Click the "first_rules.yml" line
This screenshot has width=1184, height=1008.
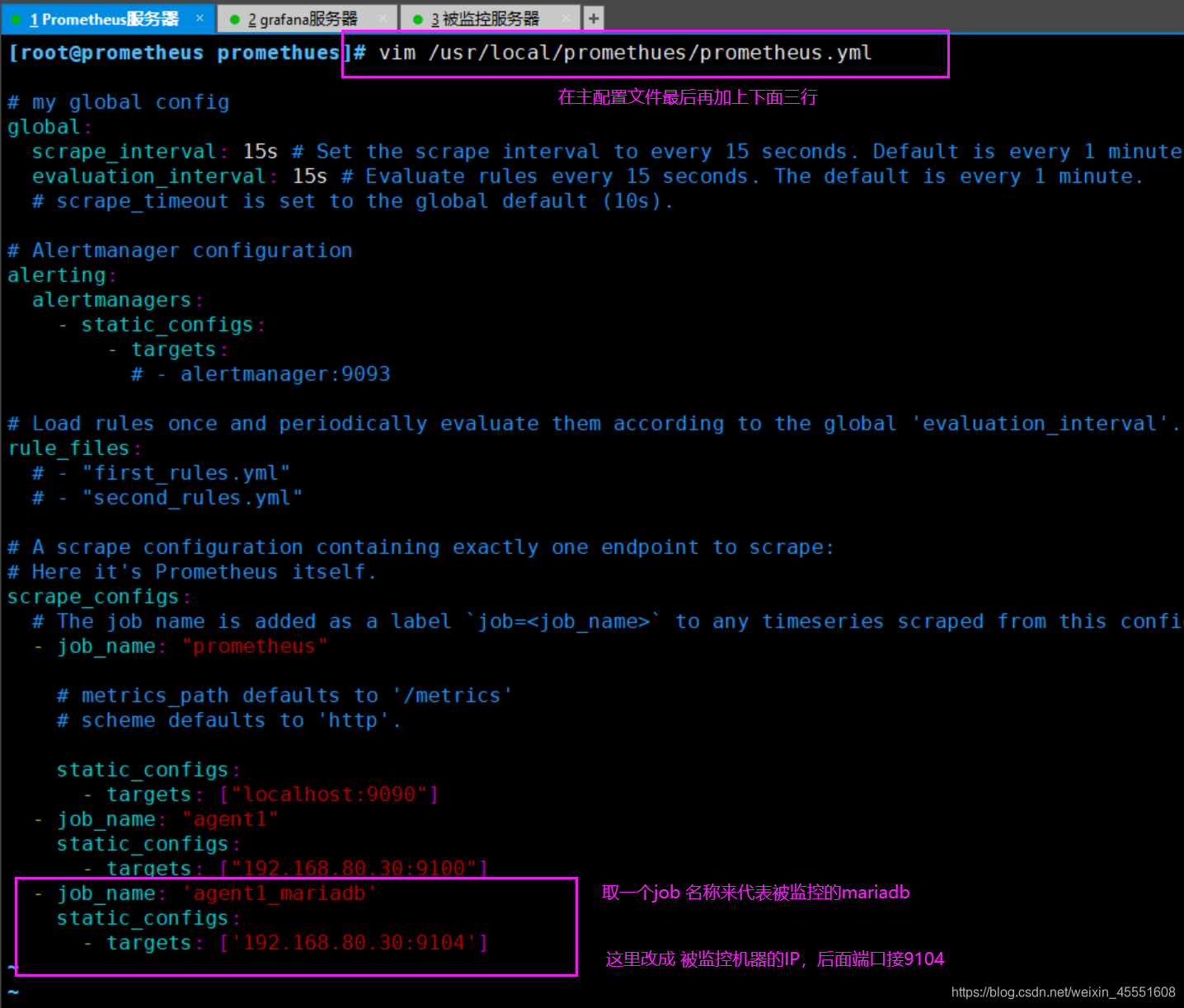pyautogui.click(x=161, y=473)
